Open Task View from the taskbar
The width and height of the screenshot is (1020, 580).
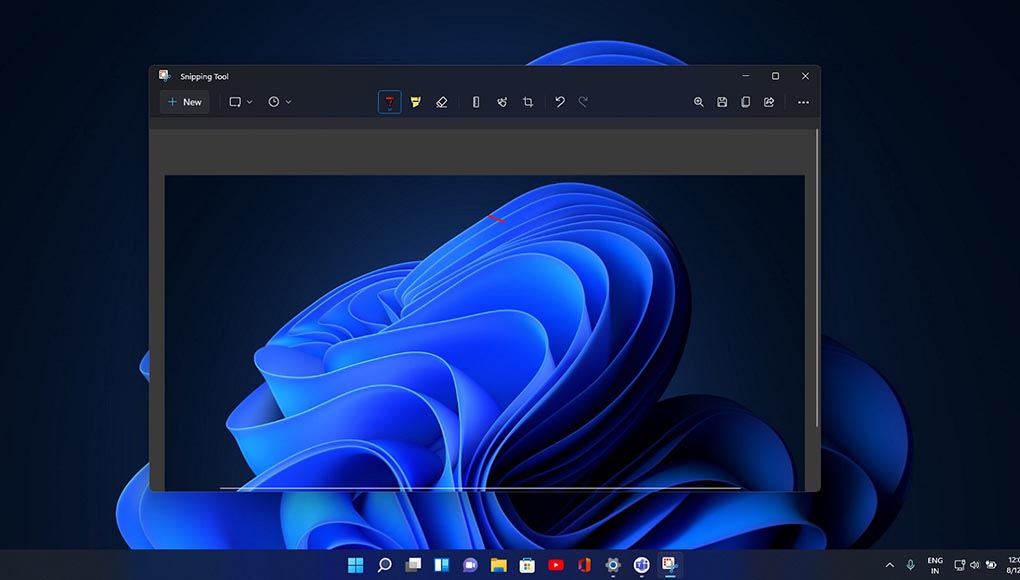click(x=413, y=564)
